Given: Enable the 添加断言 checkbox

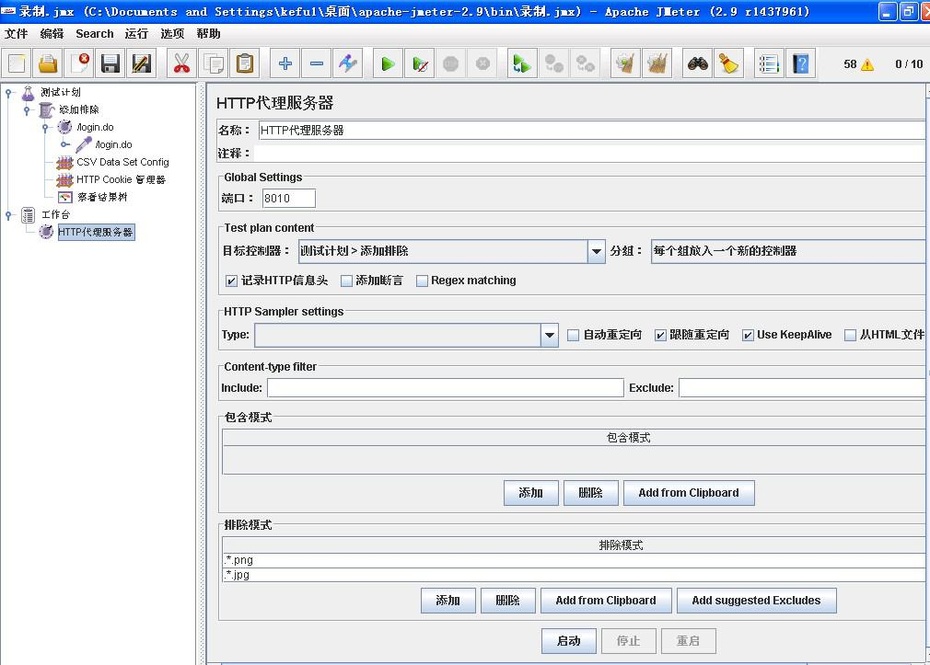Looking at the screenshot, I should [347, 281].
